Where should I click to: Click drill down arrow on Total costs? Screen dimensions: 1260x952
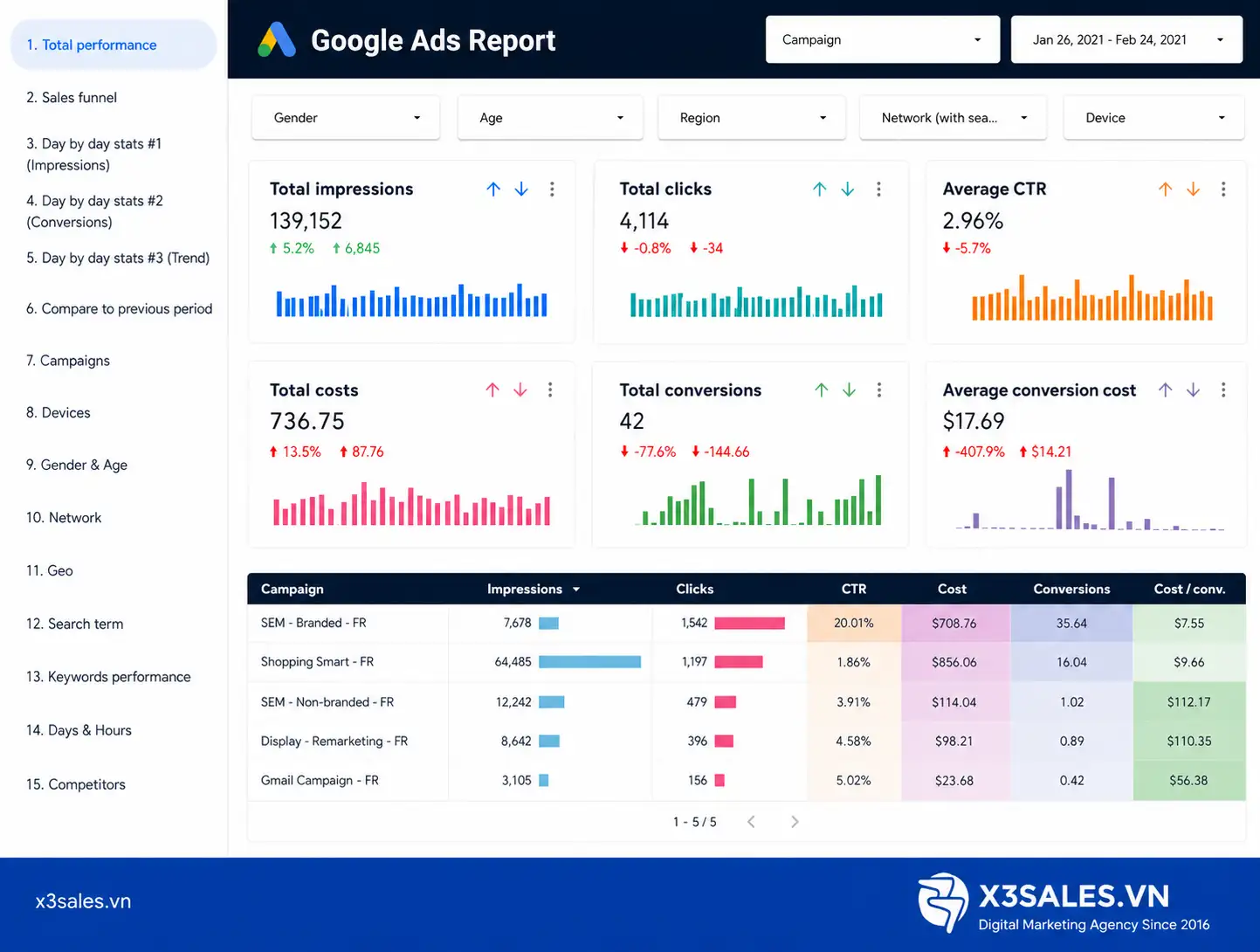click(520, 390)
